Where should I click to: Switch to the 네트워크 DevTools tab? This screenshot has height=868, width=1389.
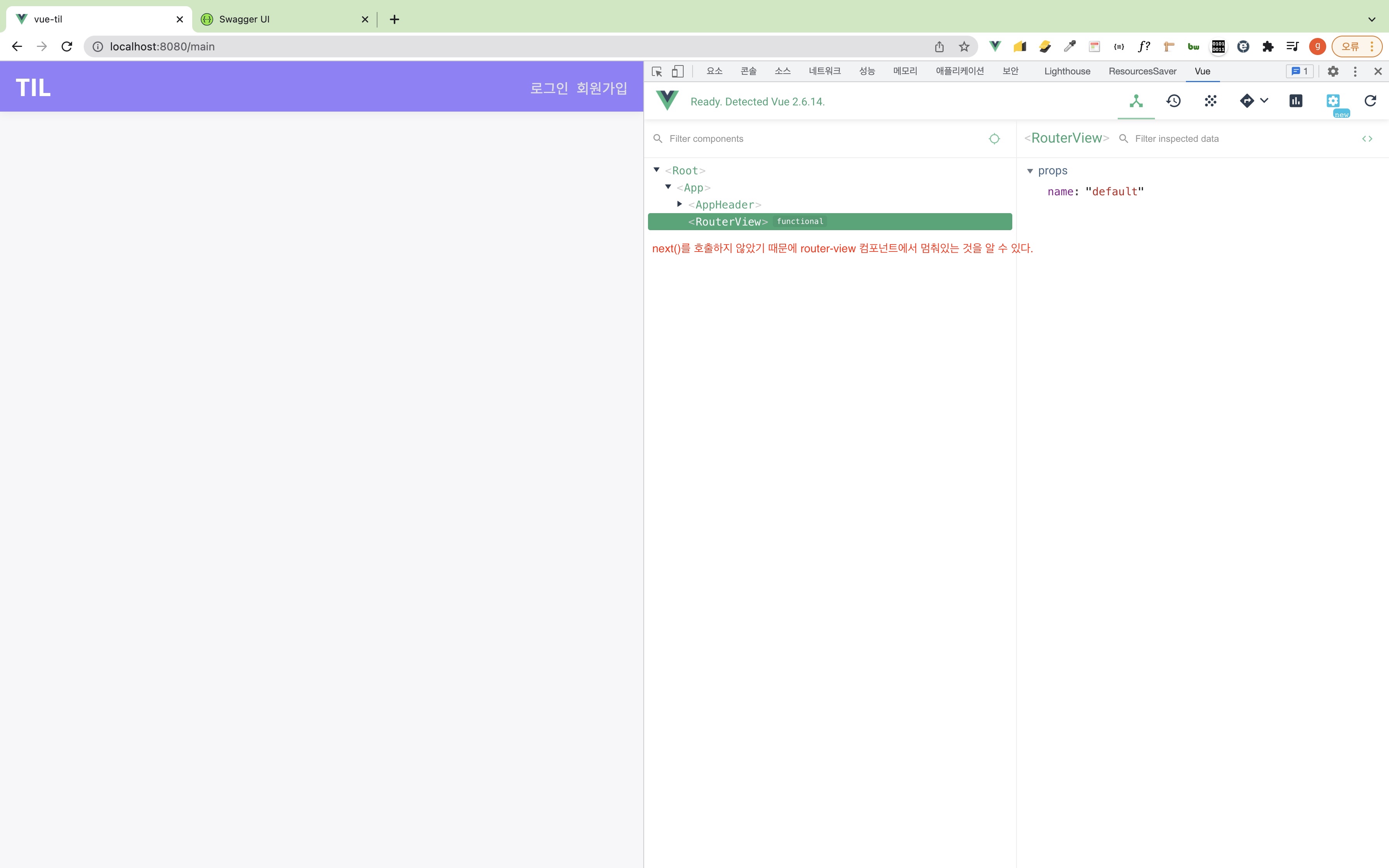coord(825,71)
